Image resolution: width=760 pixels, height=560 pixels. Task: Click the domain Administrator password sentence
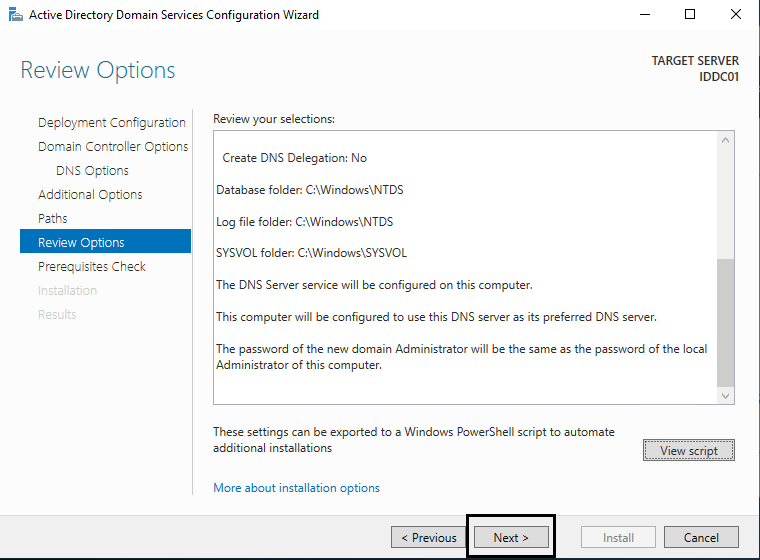click(461, 357)
